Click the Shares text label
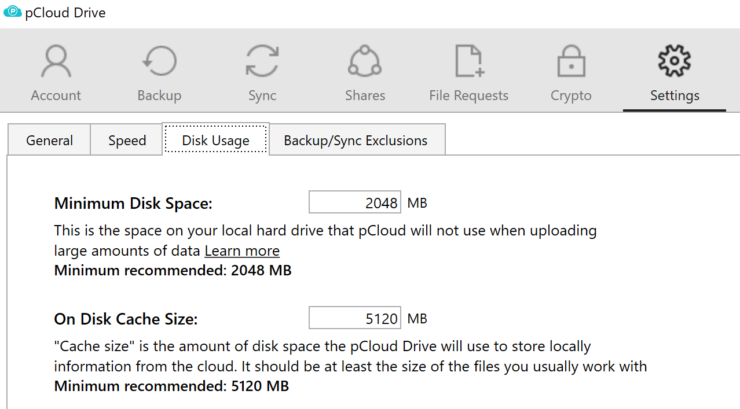 pos(365,95)
